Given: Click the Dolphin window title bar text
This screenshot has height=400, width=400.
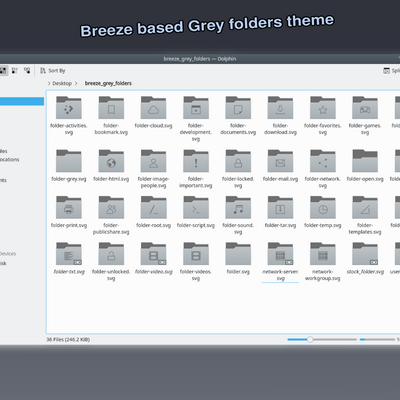Looking at the screenshot, I should (x=200, y=59).
